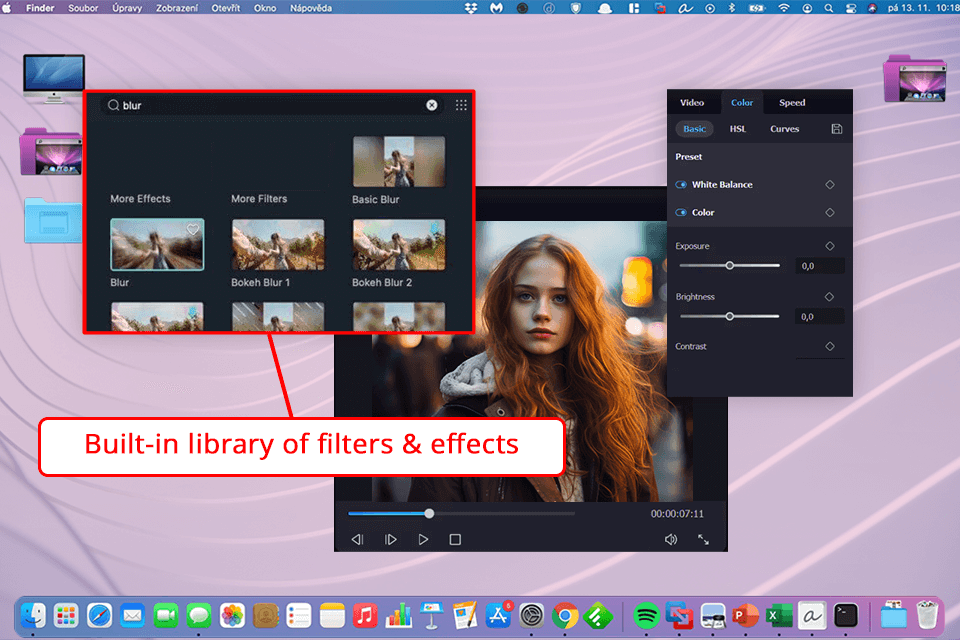Open Wi-Fi status in the menu bar
960x640 pixels.
click(784, 8)
